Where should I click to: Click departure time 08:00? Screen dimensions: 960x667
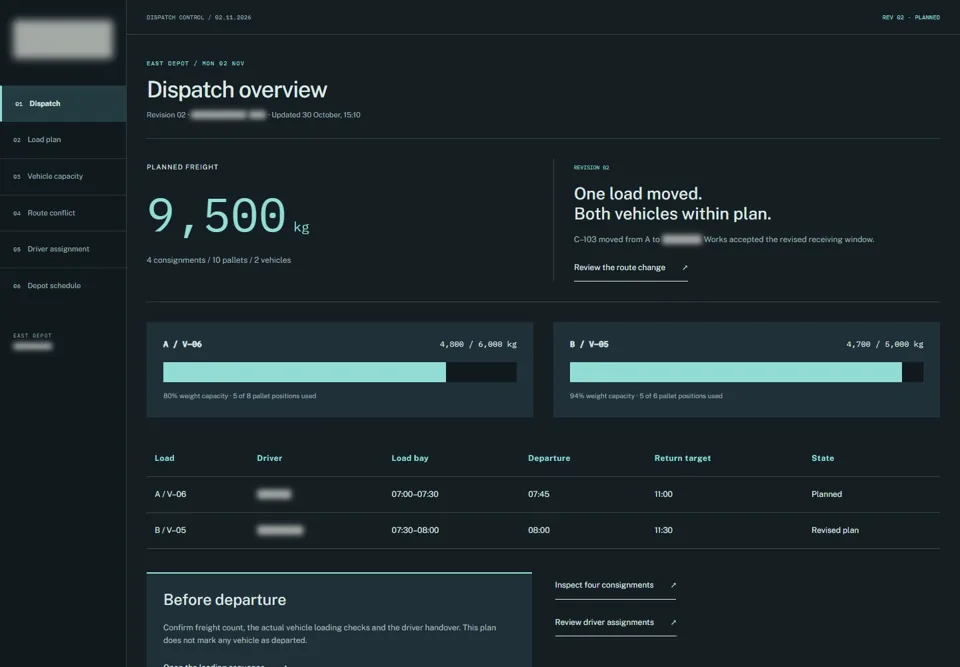pyautogui.click(x=538, y=530)
